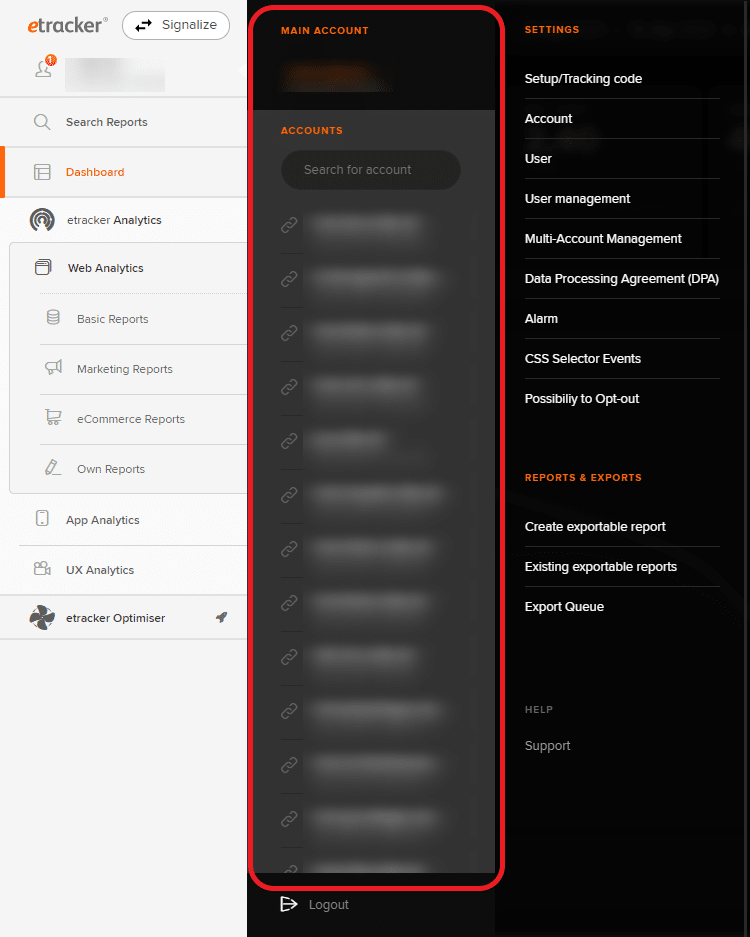
Task: Open CSS Selector Events
Action: [x=583, y=359]
